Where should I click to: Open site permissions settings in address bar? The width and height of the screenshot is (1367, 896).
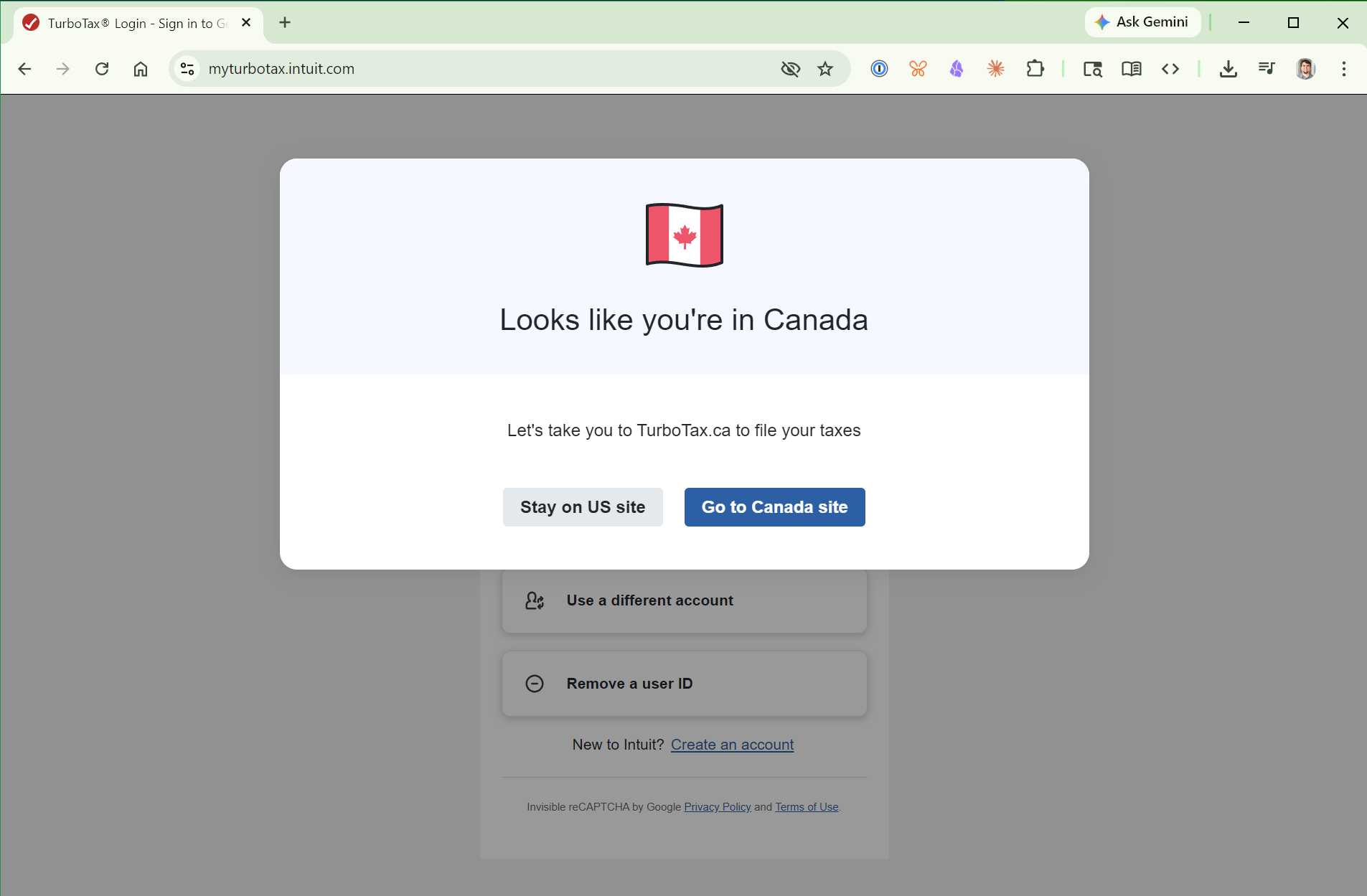tap(187, 69)
